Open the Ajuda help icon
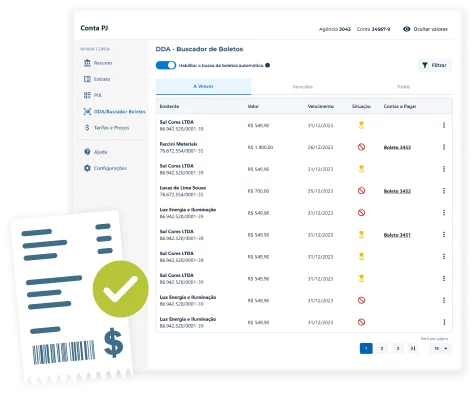This screenshot has width=475, height=396. 87,152
